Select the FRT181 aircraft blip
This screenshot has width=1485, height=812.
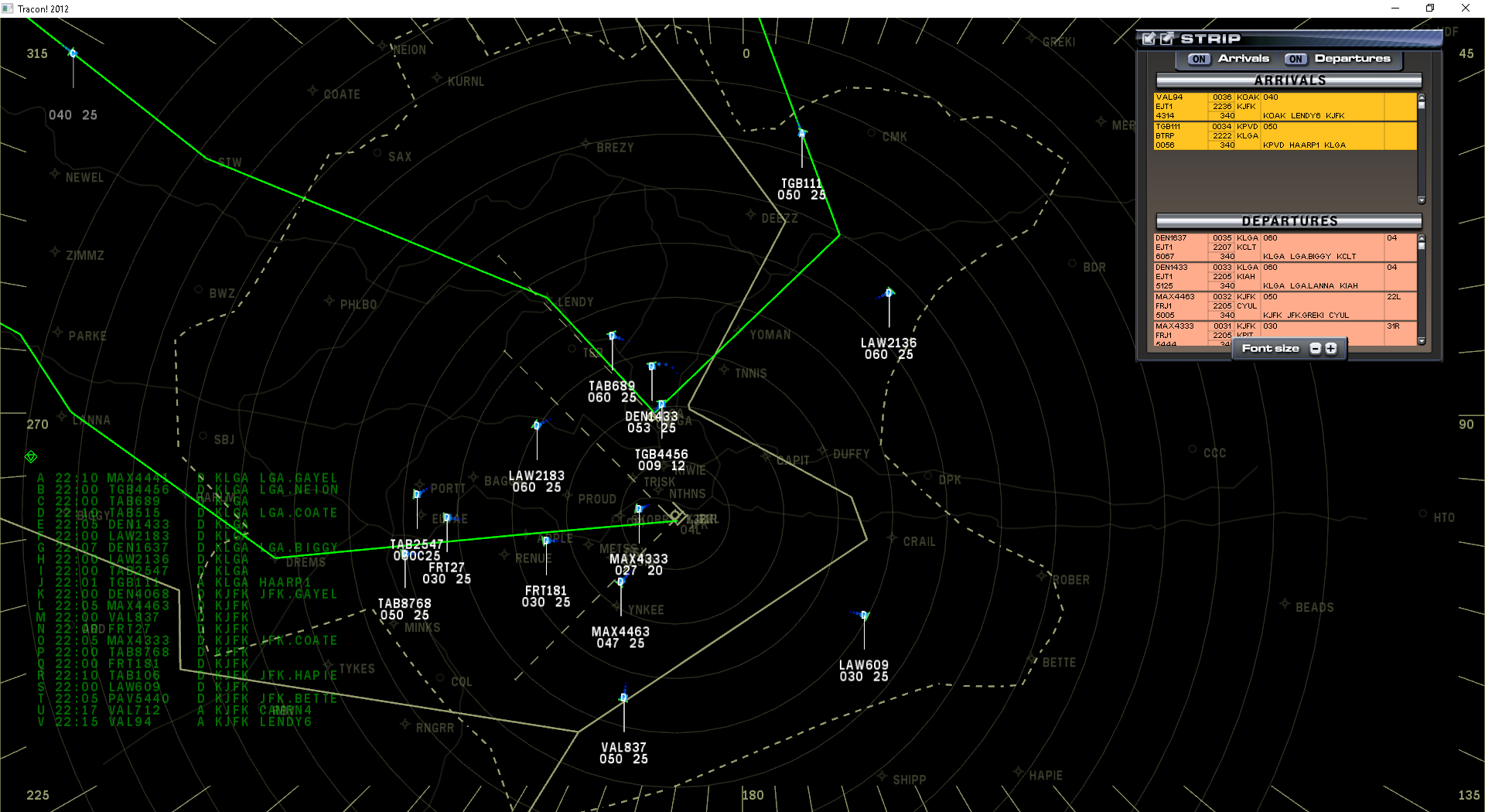(x=546, y=541)
